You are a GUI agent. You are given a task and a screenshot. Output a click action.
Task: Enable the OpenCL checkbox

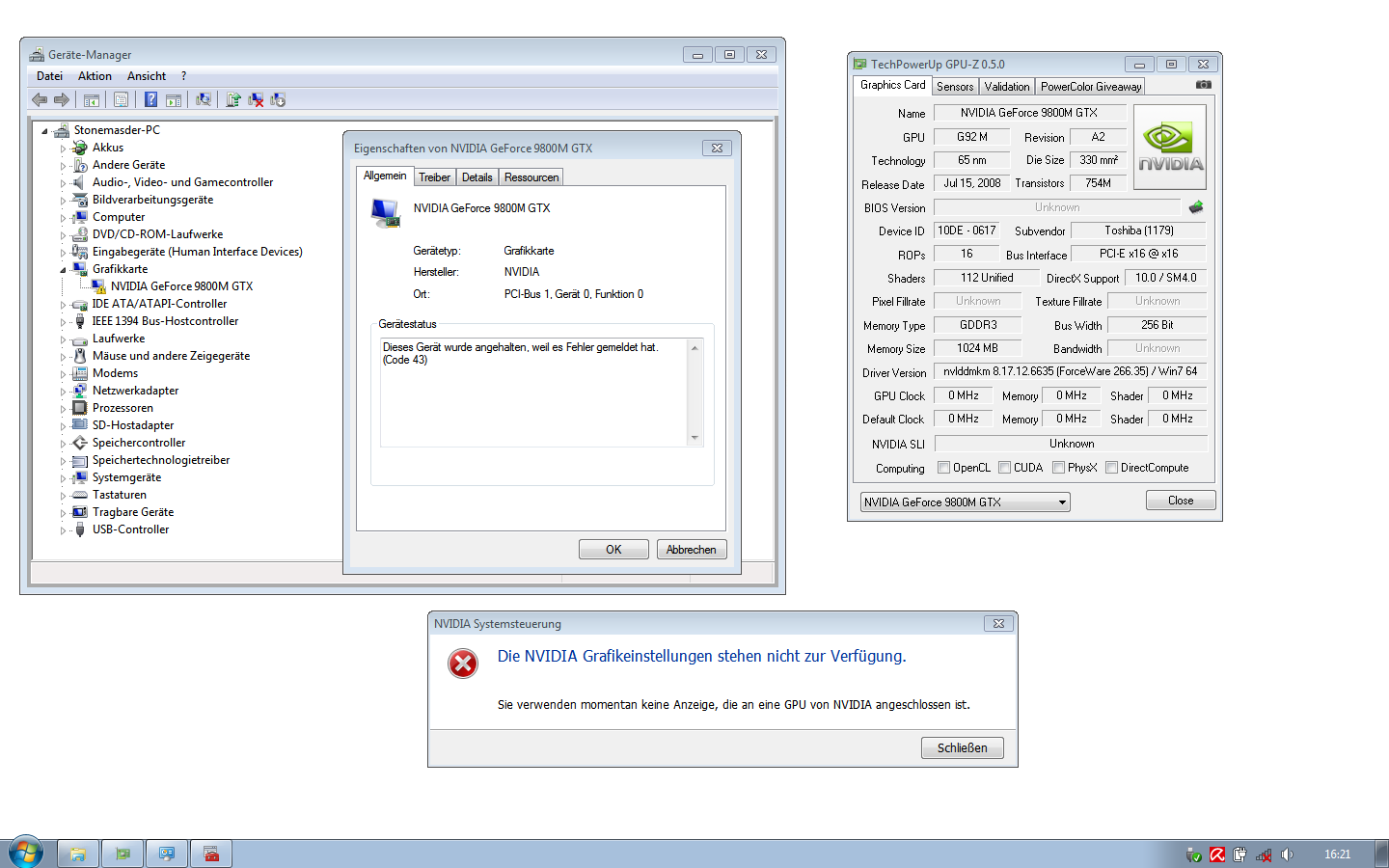[944, 468]
